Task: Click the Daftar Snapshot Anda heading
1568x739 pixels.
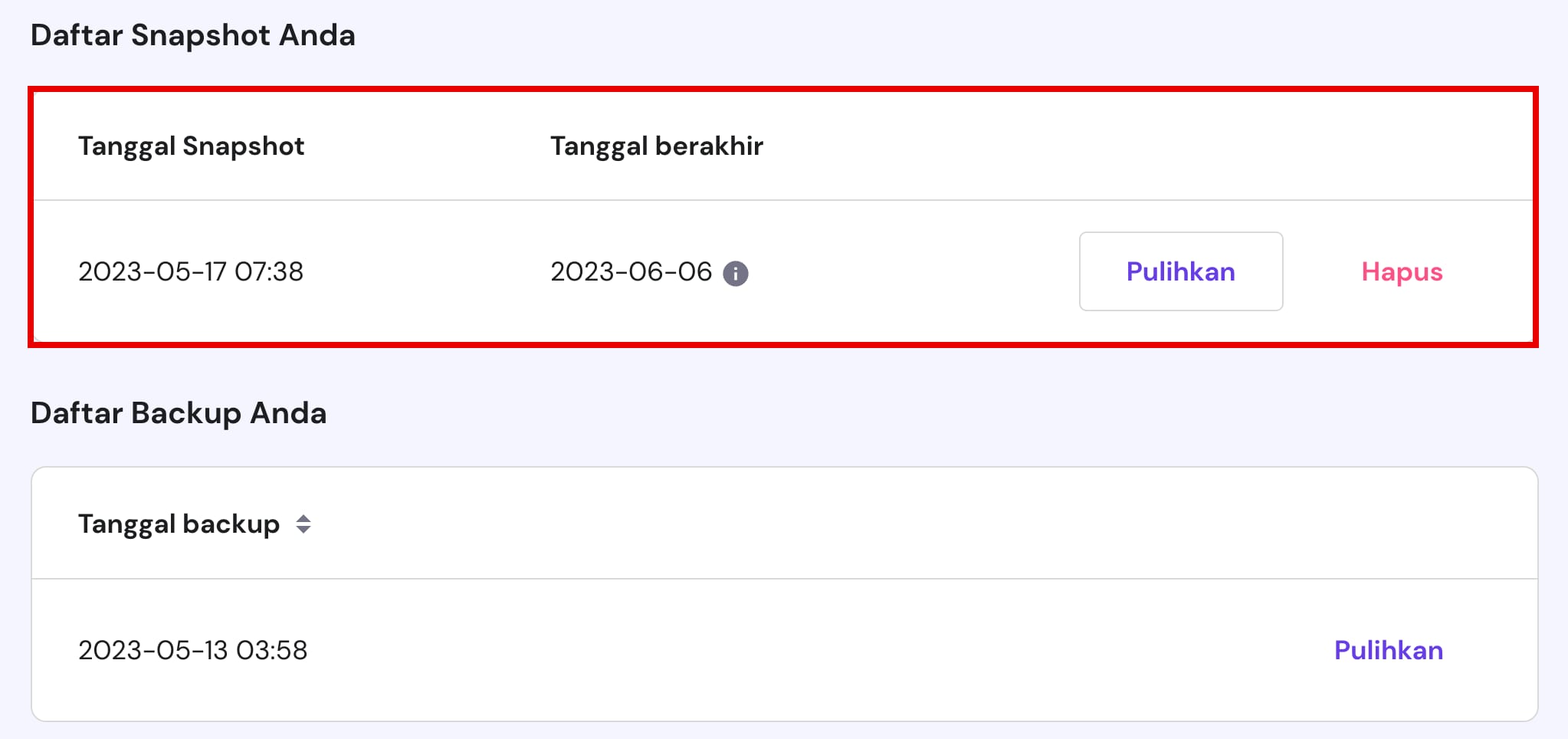Action: pos(193,34)
